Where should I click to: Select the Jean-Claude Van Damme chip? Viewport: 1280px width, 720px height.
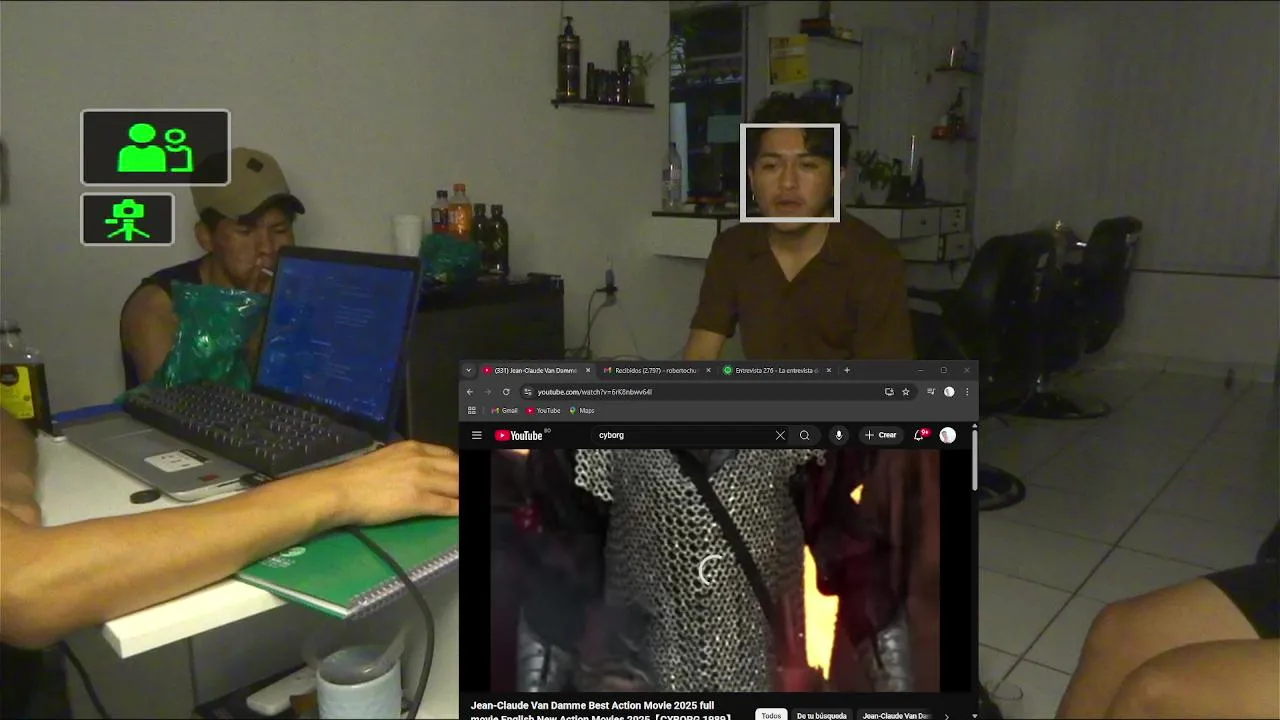(896, 716)
